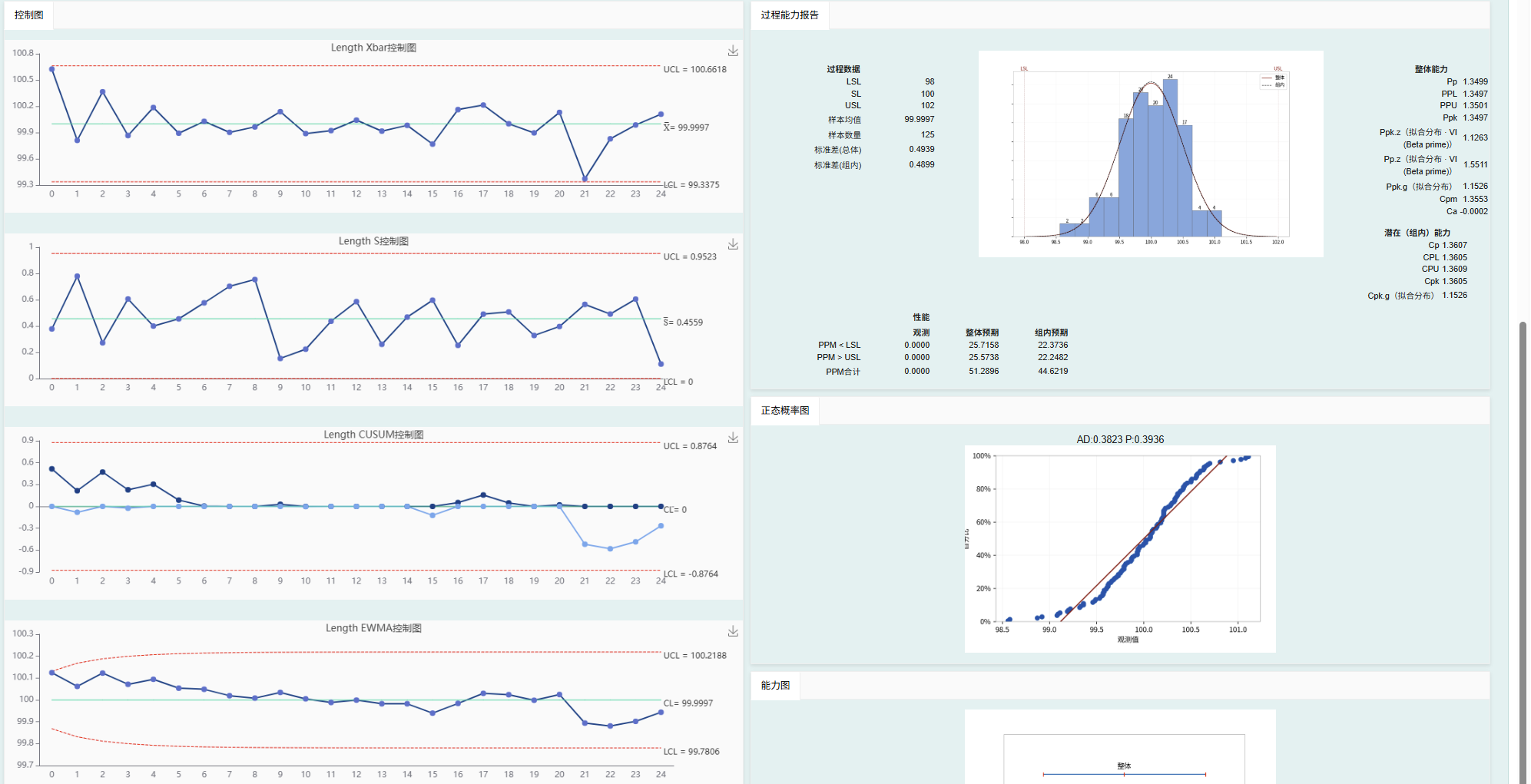The image size is (1531, 784).
Task: Click the CUSUM UCL = 0.8764 label
Action: [x=690, y=446]
